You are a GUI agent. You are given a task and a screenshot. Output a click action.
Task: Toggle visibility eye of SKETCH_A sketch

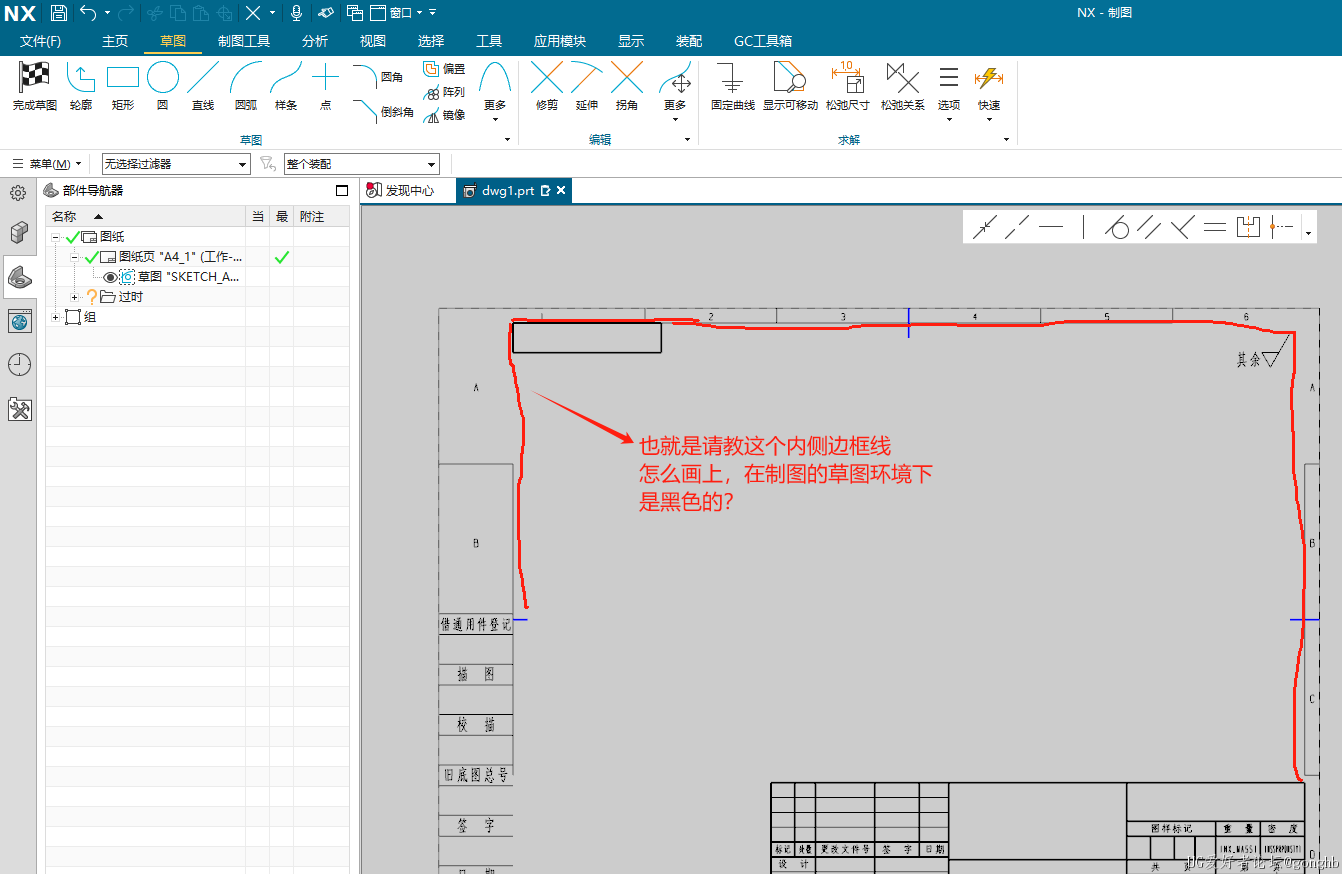pos(110,277)
